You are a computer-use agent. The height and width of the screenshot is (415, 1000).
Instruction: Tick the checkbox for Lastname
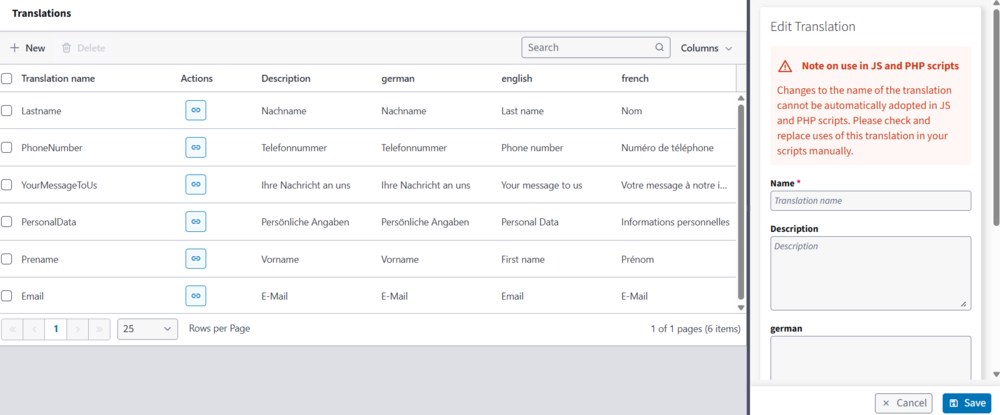[x=7, y=111]
